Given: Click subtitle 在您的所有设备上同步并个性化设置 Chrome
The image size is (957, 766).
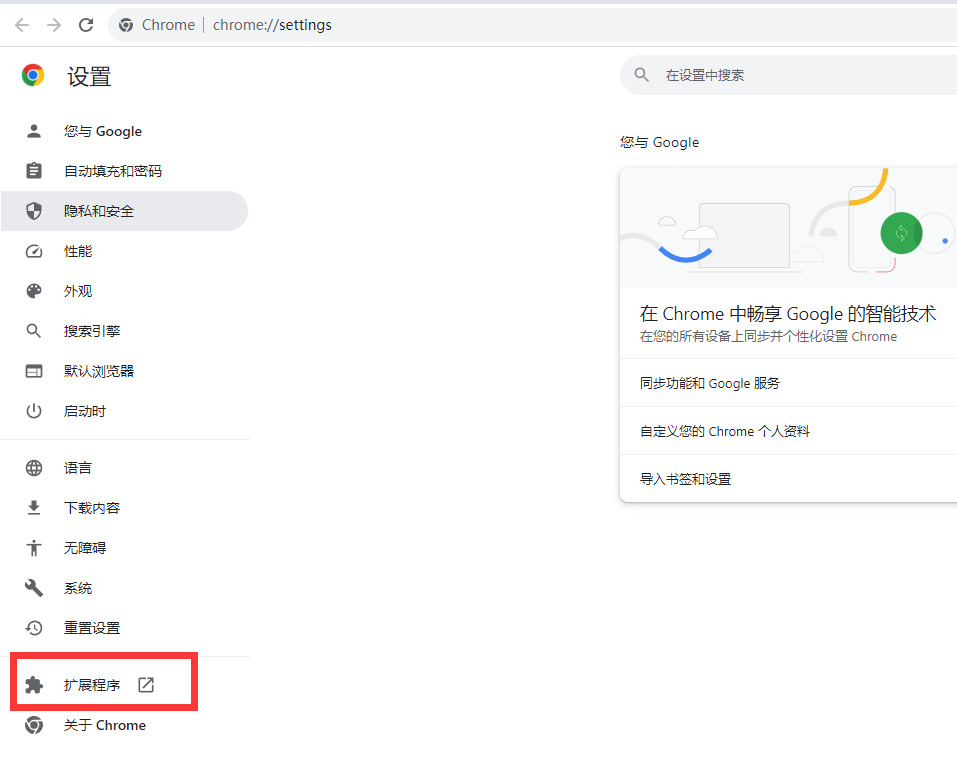Looking at the screenshot, I should tap(768, 336).
